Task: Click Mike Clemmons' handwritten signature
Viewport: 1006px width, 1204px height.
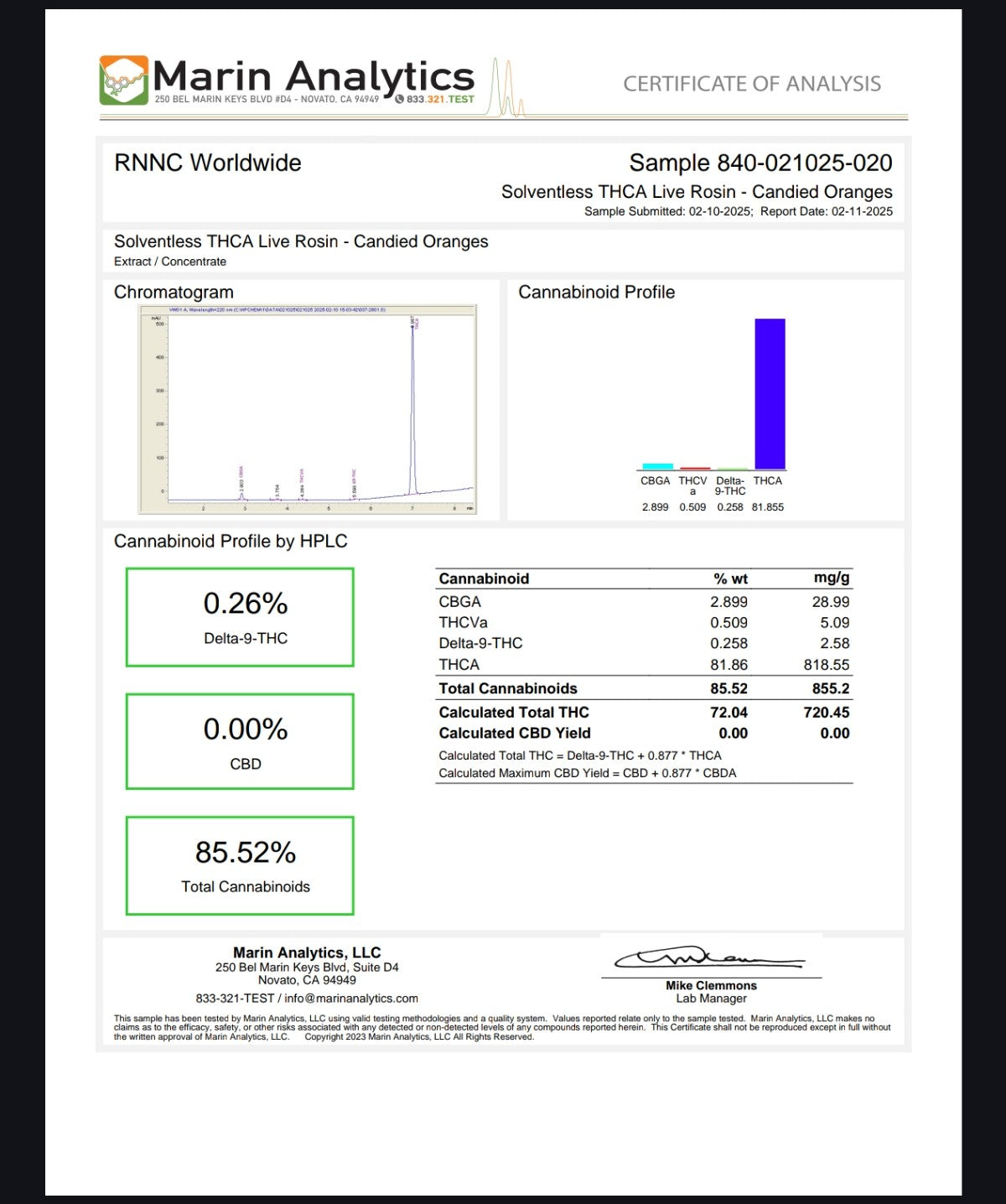Action: point(709,958)
